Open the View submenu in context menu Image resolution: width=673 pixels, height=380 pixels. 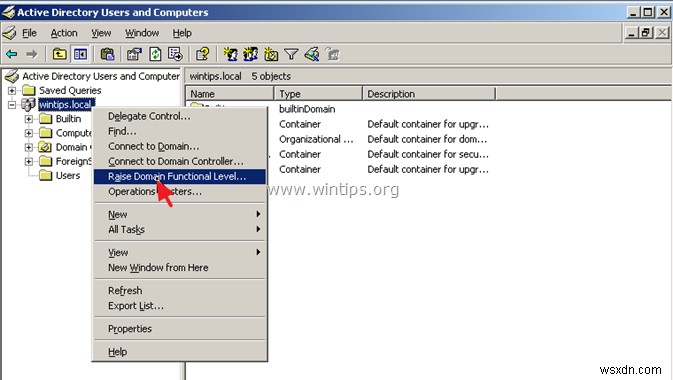[180, 252]
